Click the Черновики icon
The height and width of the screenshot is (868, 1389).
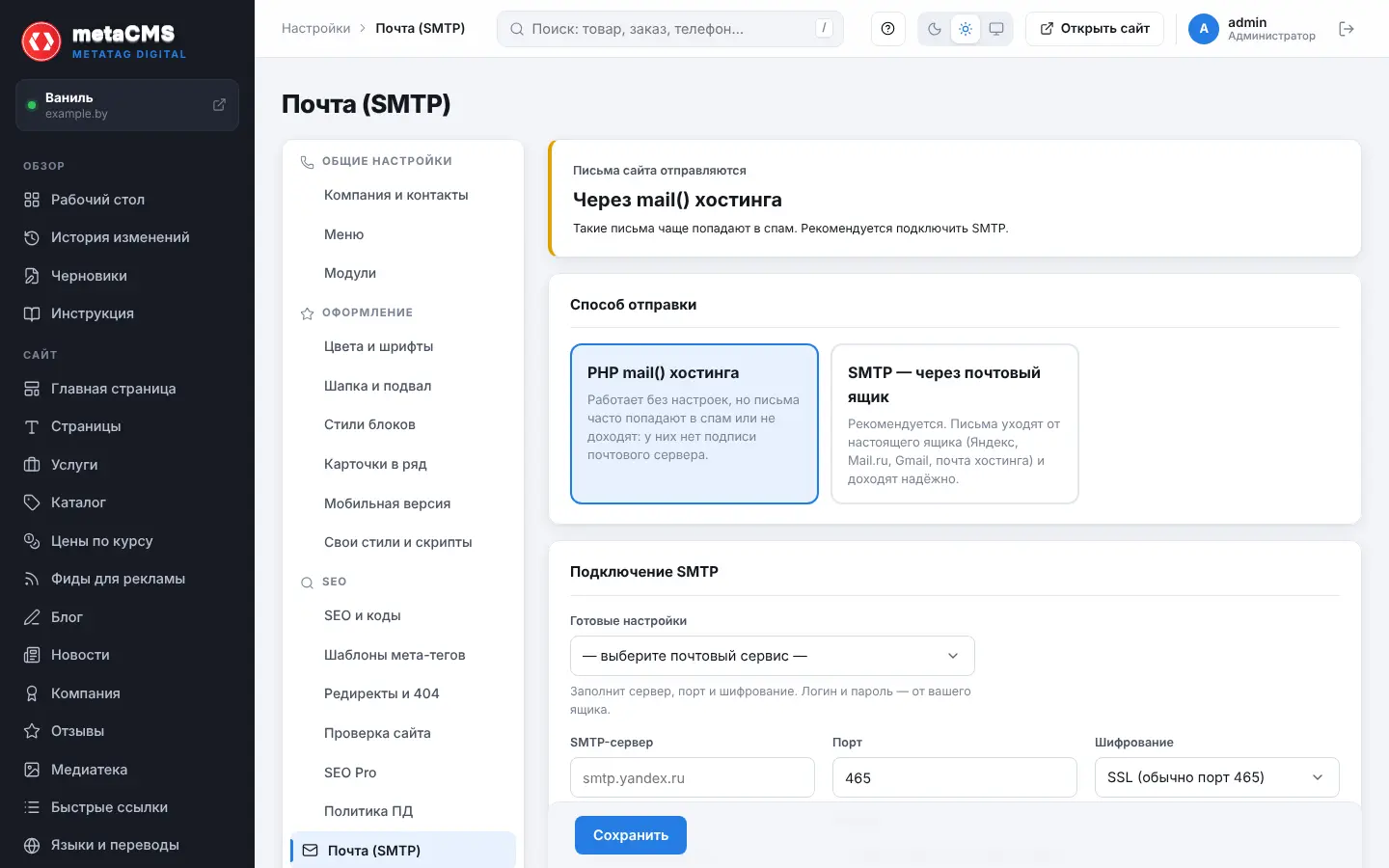coord(32,276)
